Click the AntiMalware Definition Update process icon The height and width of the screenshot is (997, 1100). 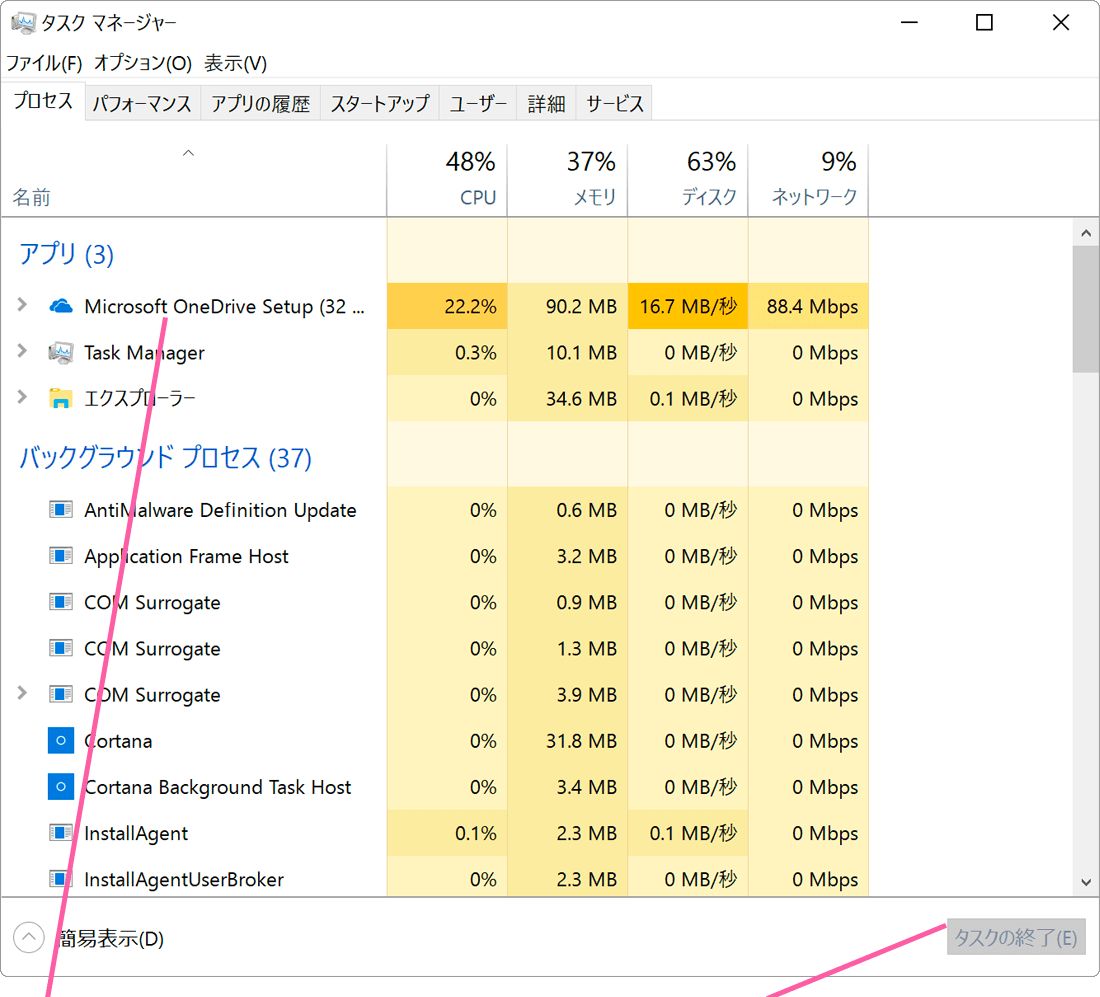(61, 509)
